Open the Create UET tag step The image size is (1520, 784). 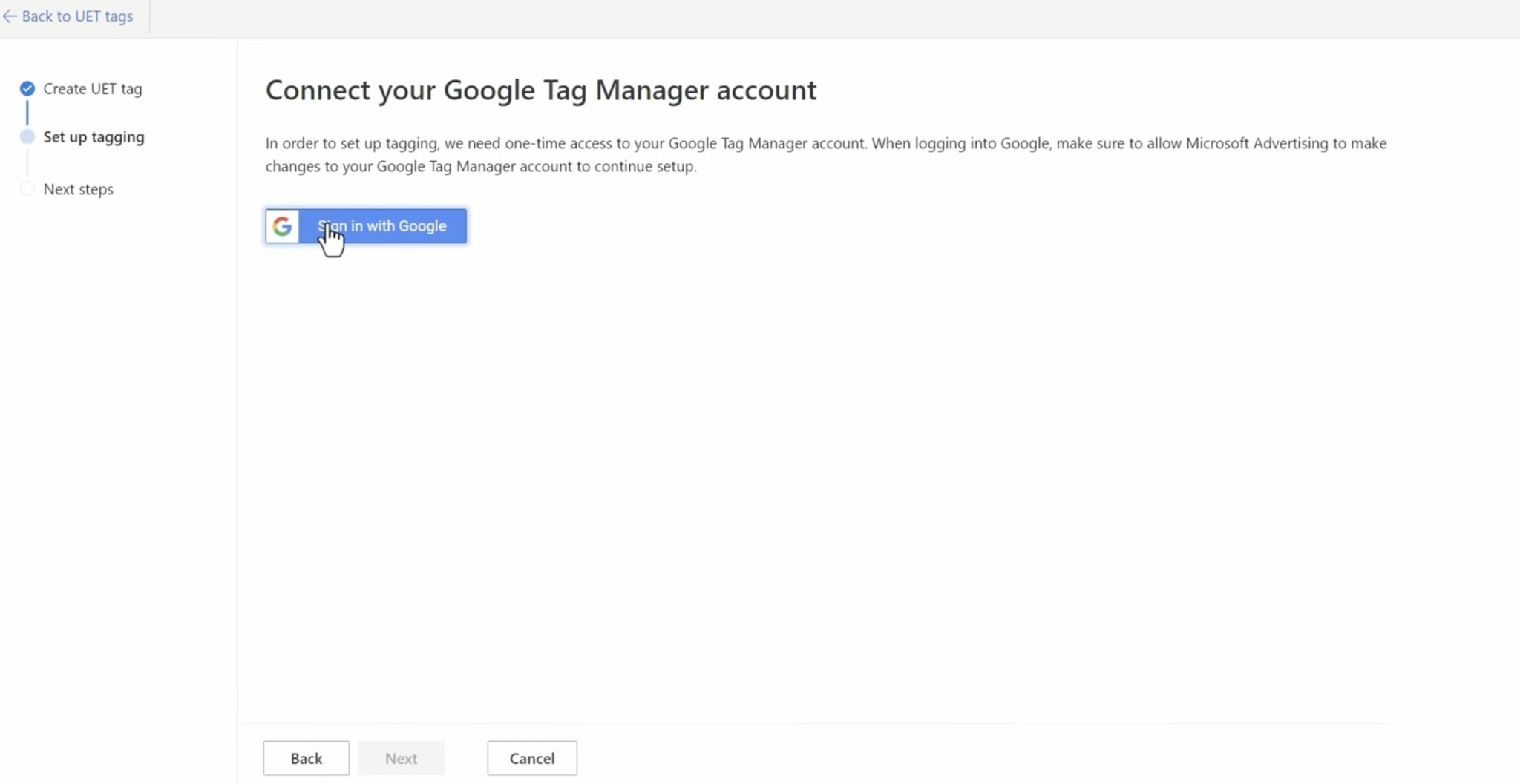93,89
